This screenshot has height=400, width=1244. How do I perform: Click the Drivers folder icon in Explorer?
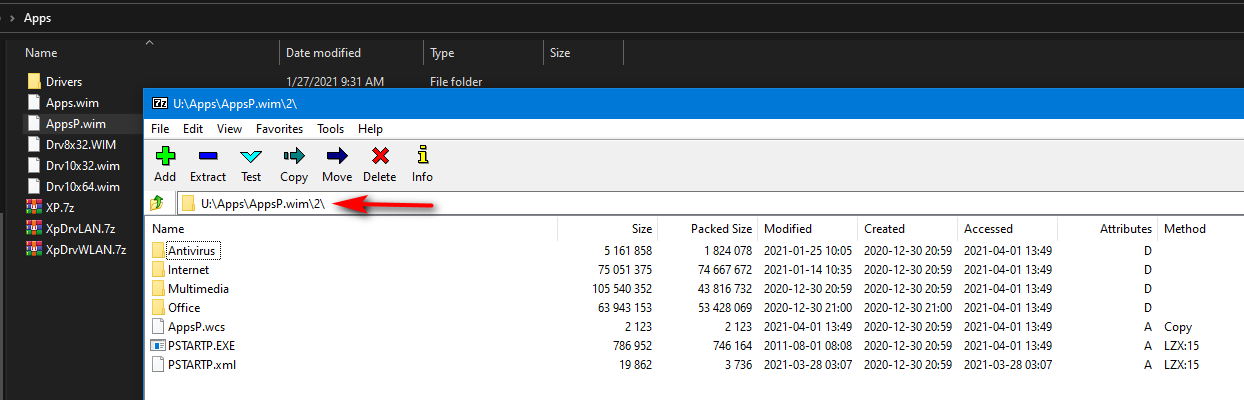(x=34, y=81)
